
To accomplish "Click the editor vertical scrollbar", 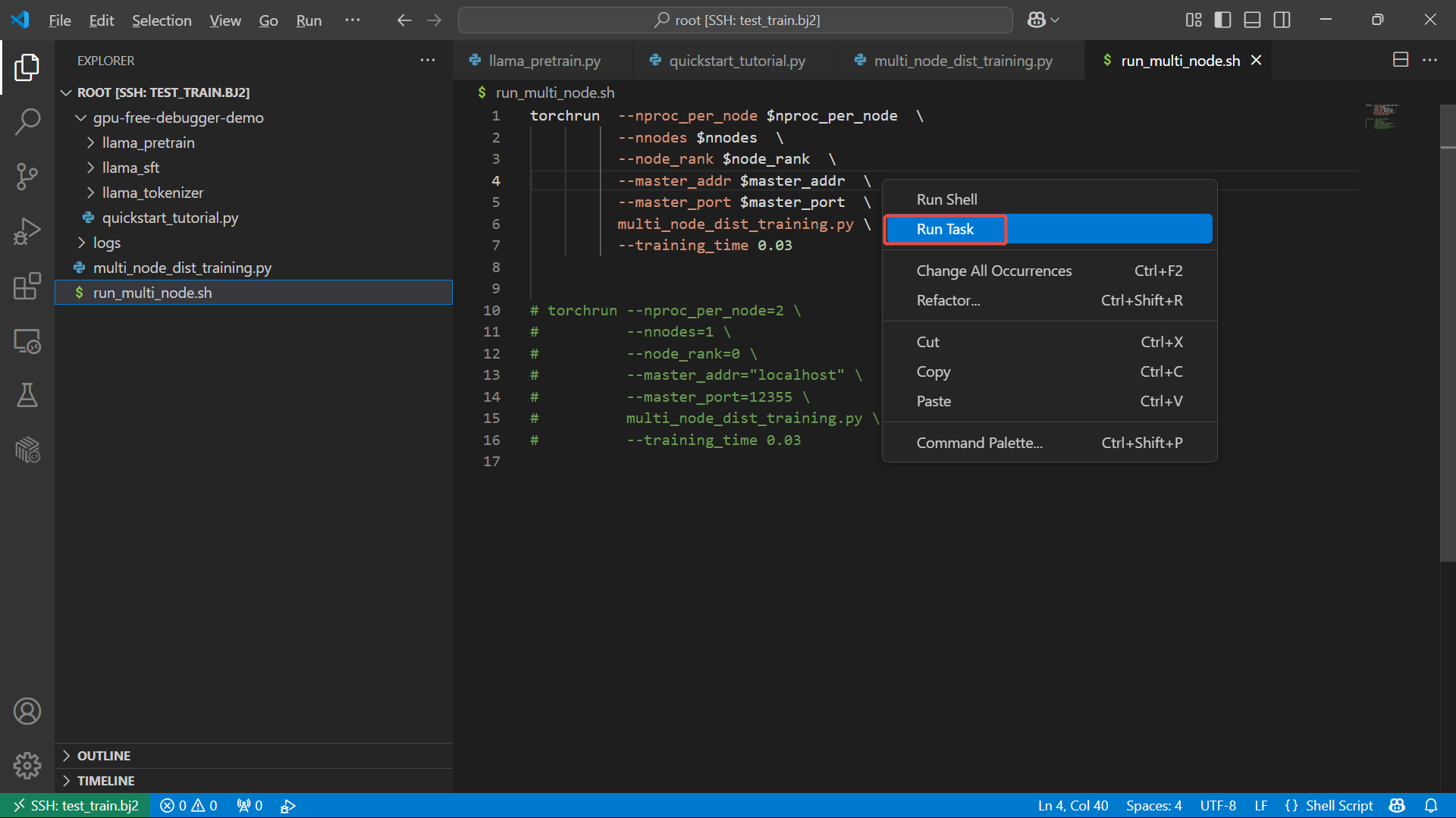I will tap(1447, 334).
